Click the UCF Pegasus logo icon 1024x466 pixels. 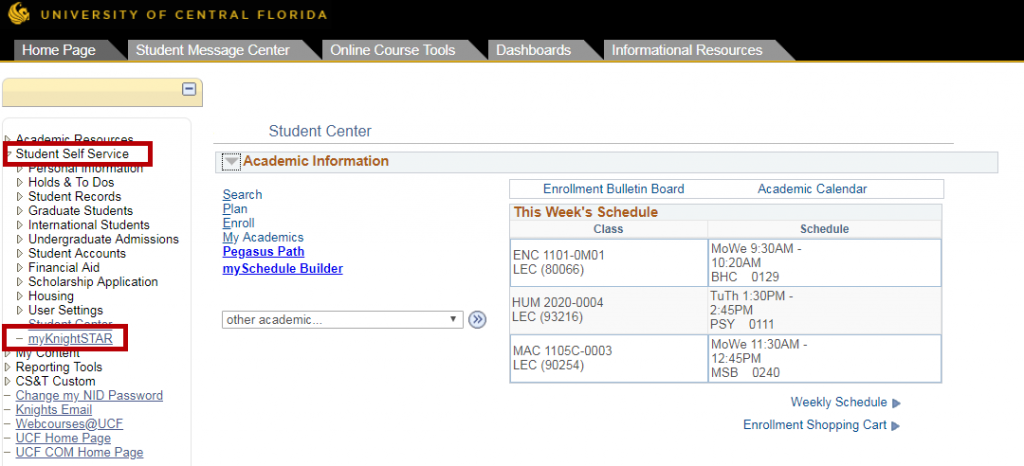point(20,13)
